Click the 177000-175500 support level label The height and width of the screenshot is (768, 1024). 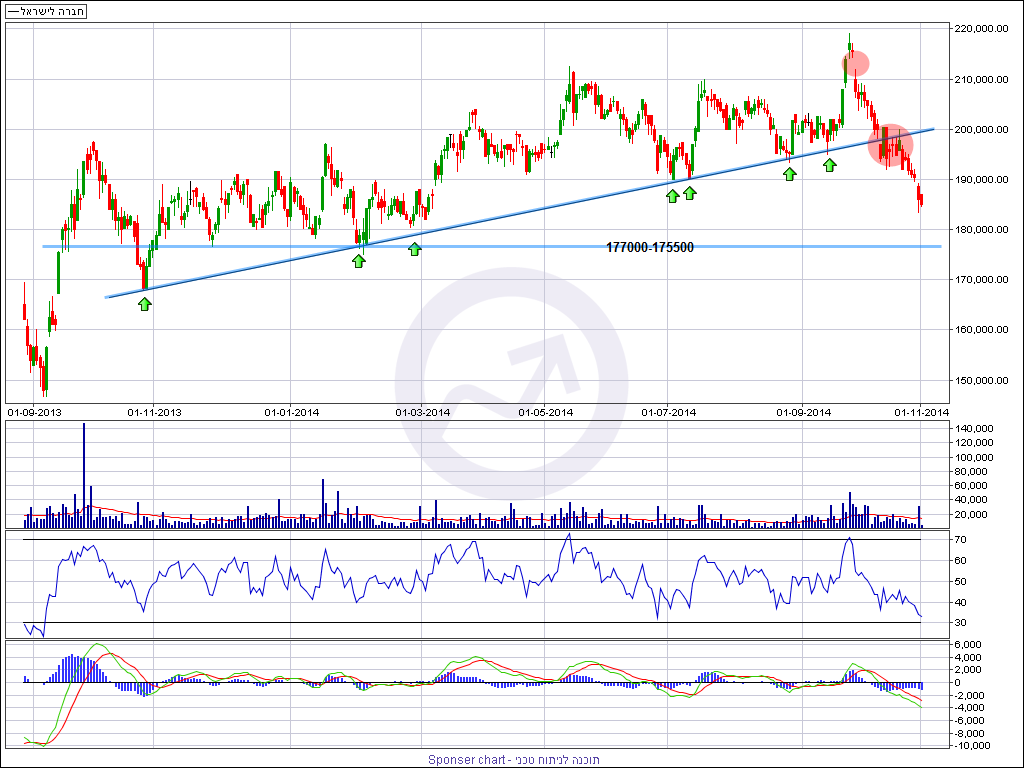[650, 247]
